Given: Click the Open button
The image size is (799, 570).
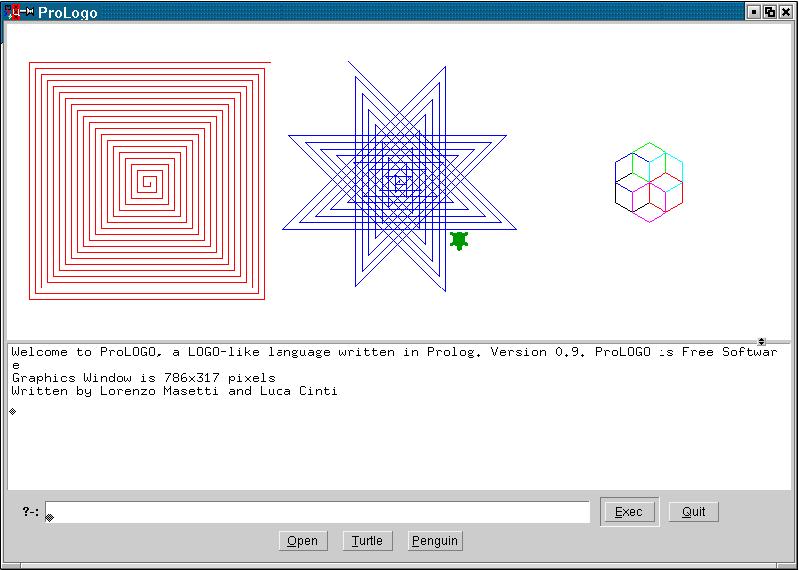Looking at the screenshot, I should click(x=302, y=541).
